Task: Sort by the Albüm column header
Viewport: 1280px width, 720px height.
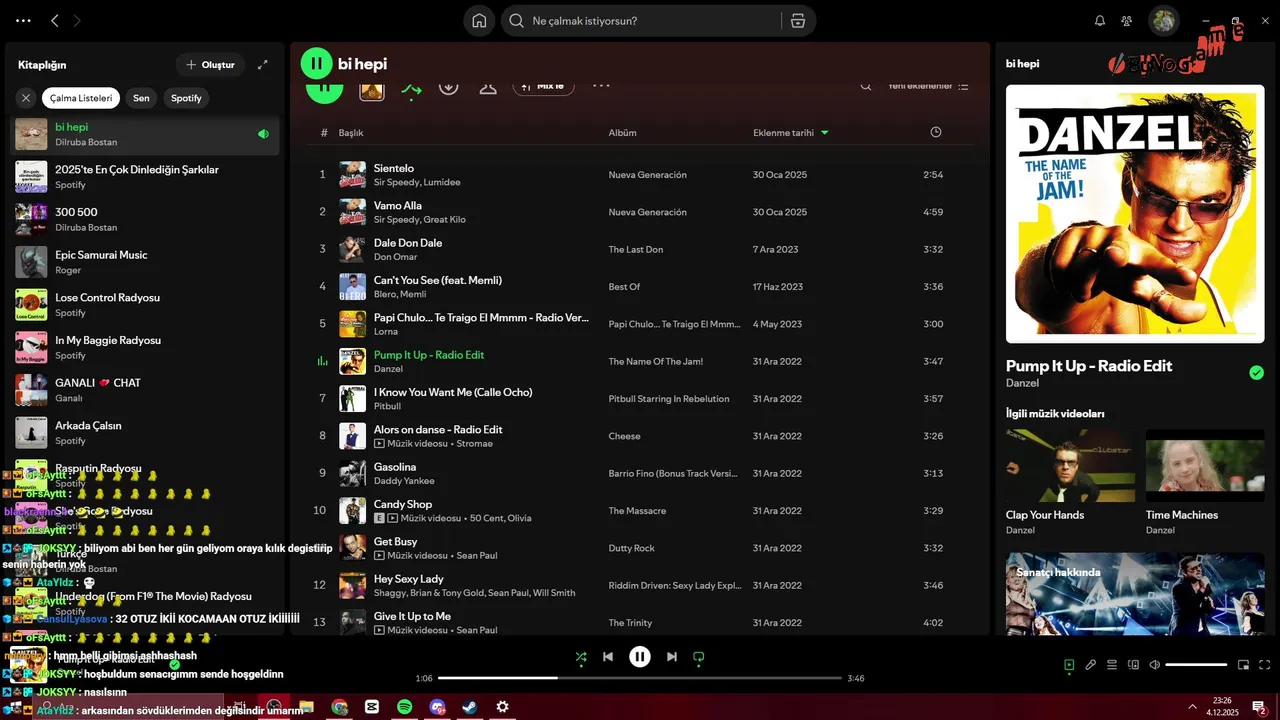Action: click(x=622, y=132)
